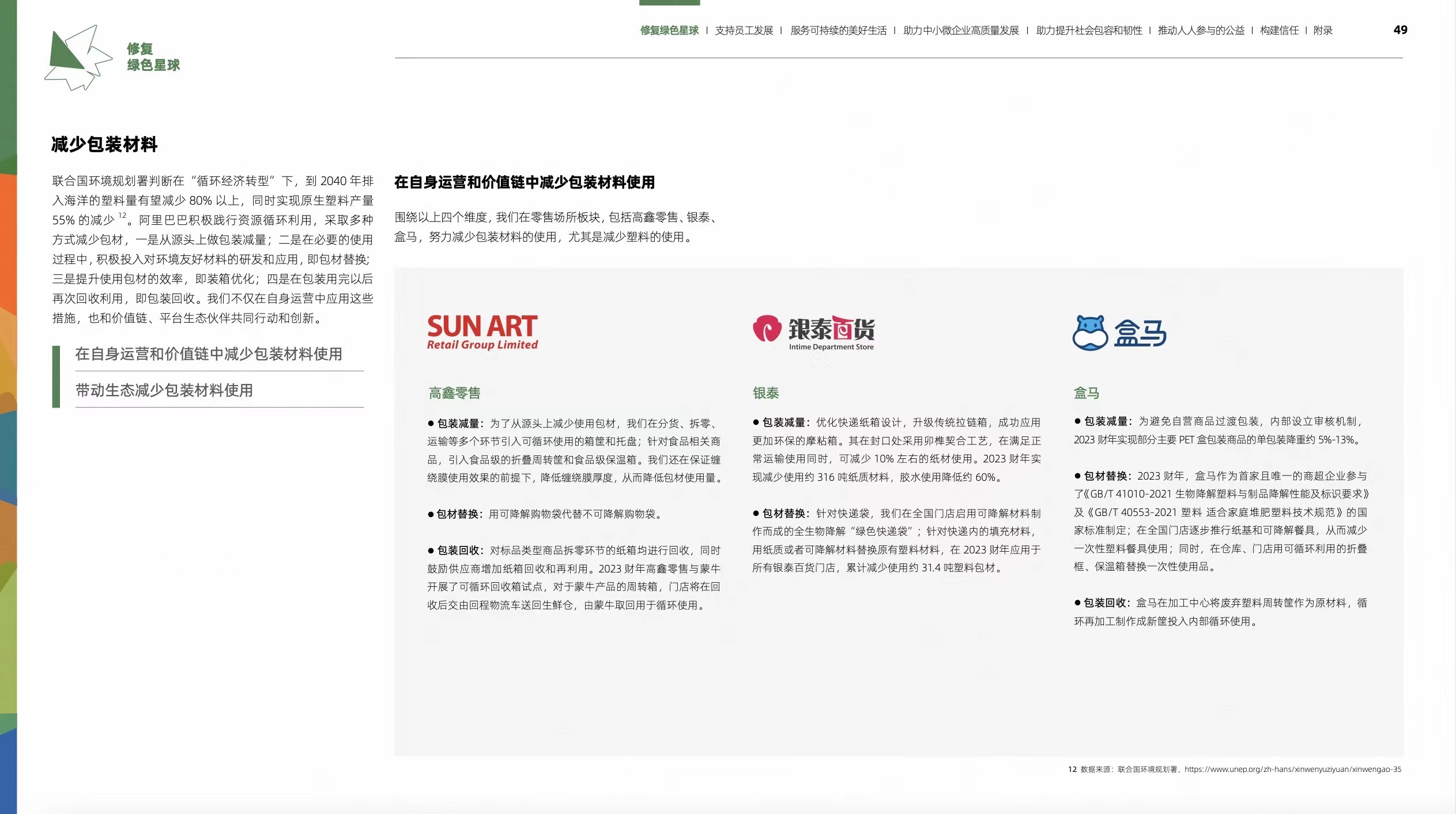The width and height of the screenshot is (1456, 814).
Task: Click footnote superscript 12 in the paragraph
Action: click(x=122, y=216)
